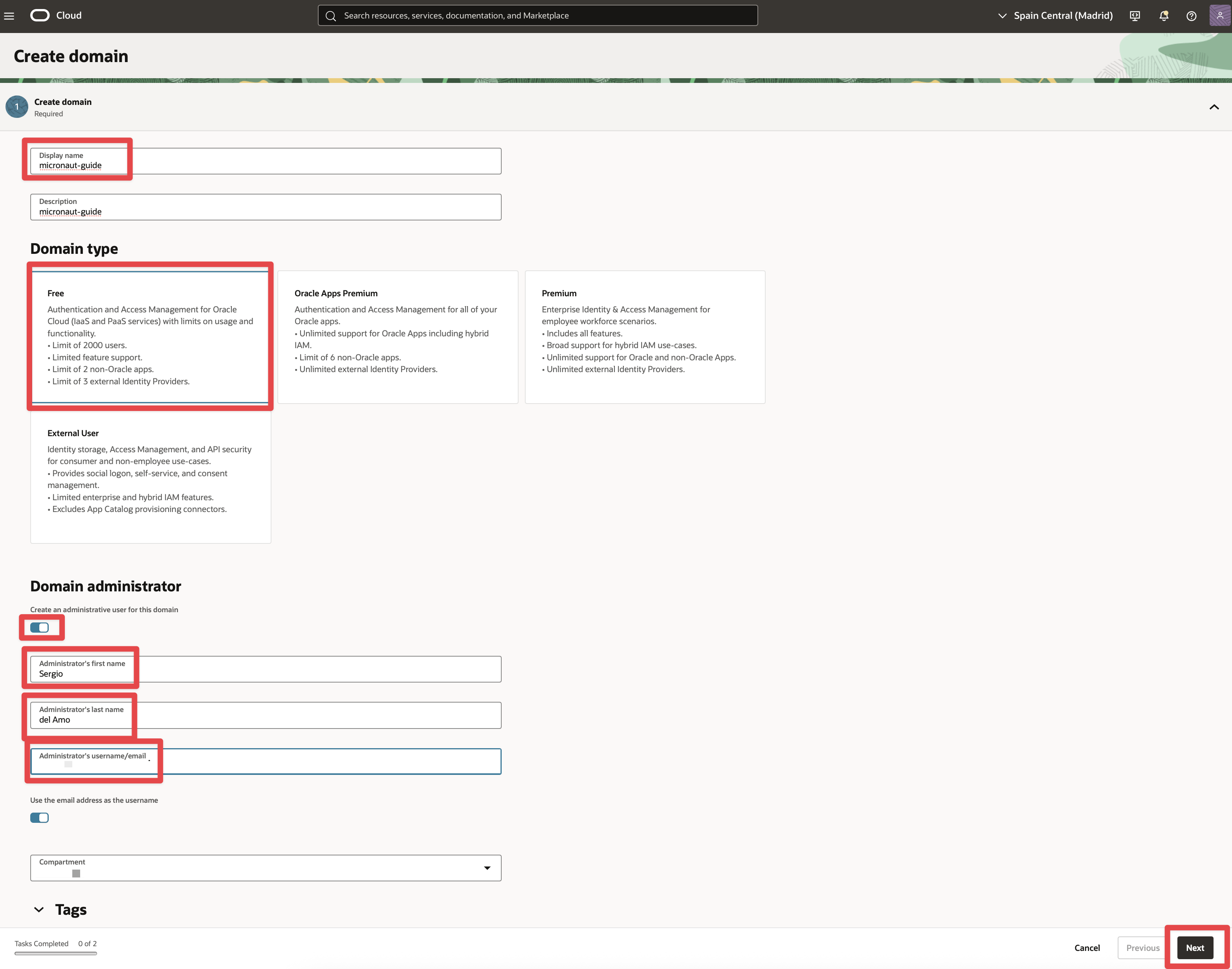The width and height of the screenshot is (1232, 969).
Task: Open the help question mark icon
Action: (x=1191, y=16)
